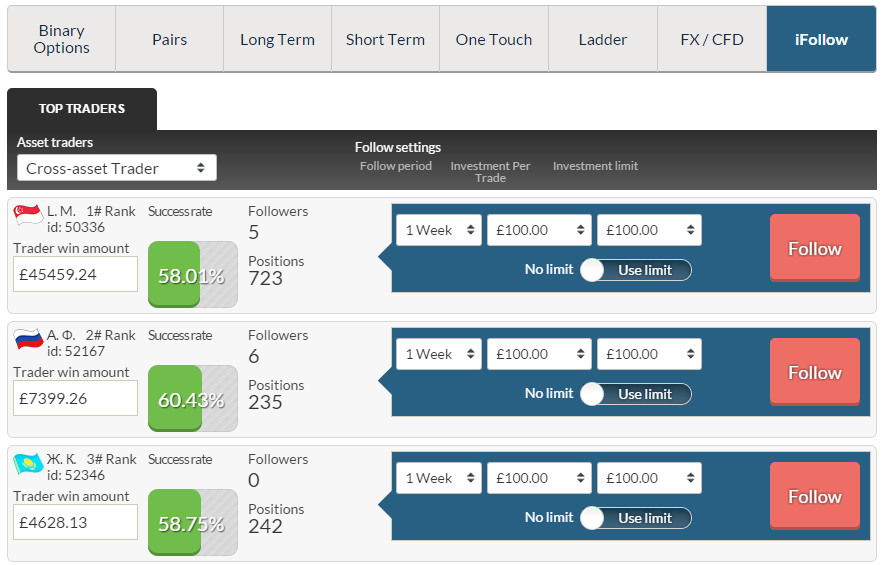Open the investment per trade dropdown for А. Ф.

click(x=539, y=354)
